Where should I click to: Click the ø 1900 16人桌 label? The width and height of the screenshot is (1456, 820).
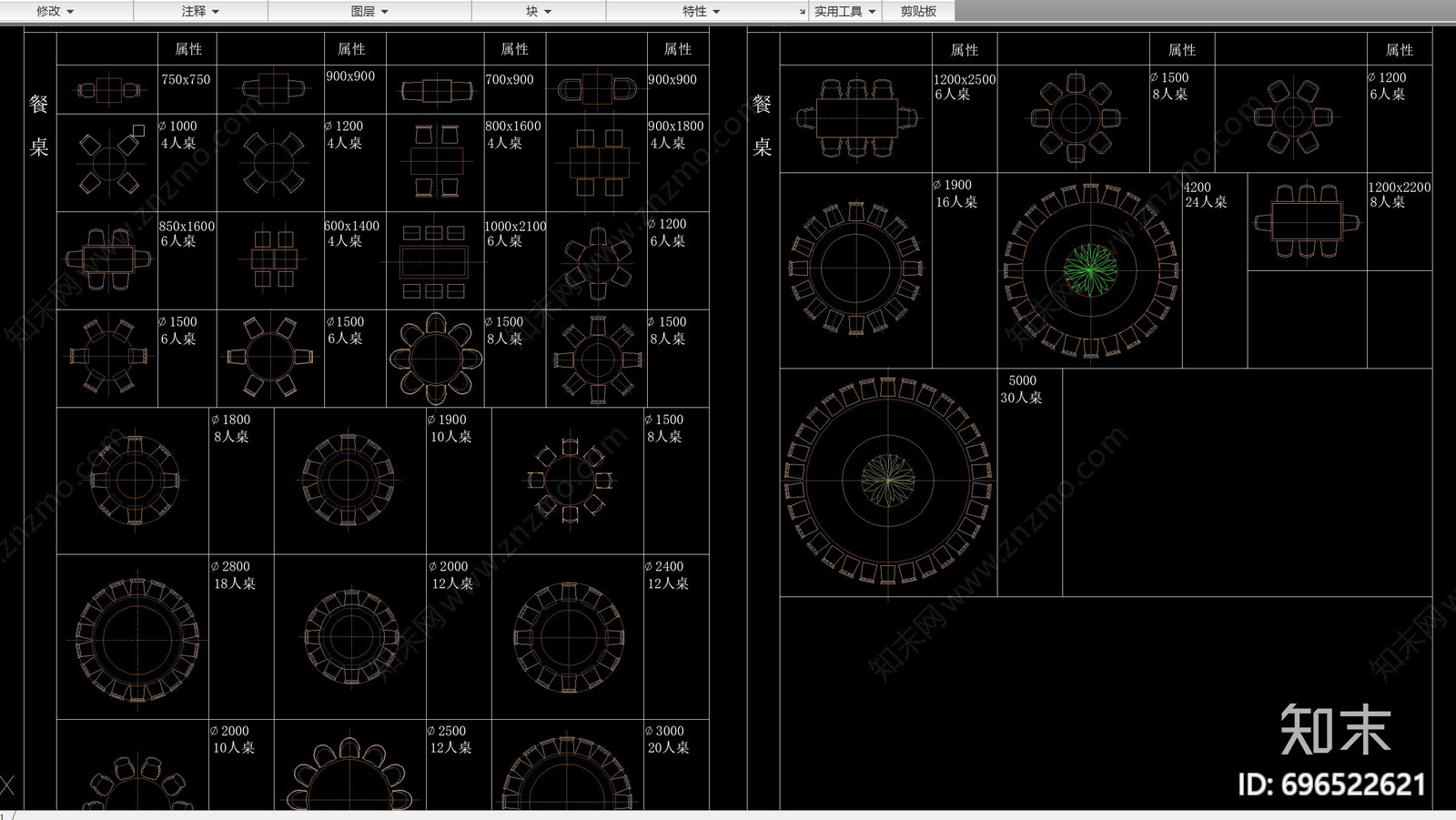pos(955,193)
